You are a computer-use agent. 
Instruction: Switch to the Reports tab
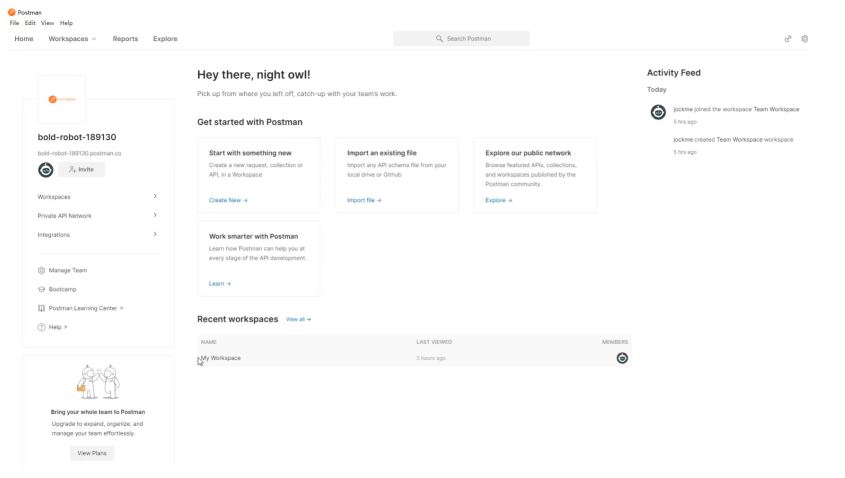click(125, 39)
